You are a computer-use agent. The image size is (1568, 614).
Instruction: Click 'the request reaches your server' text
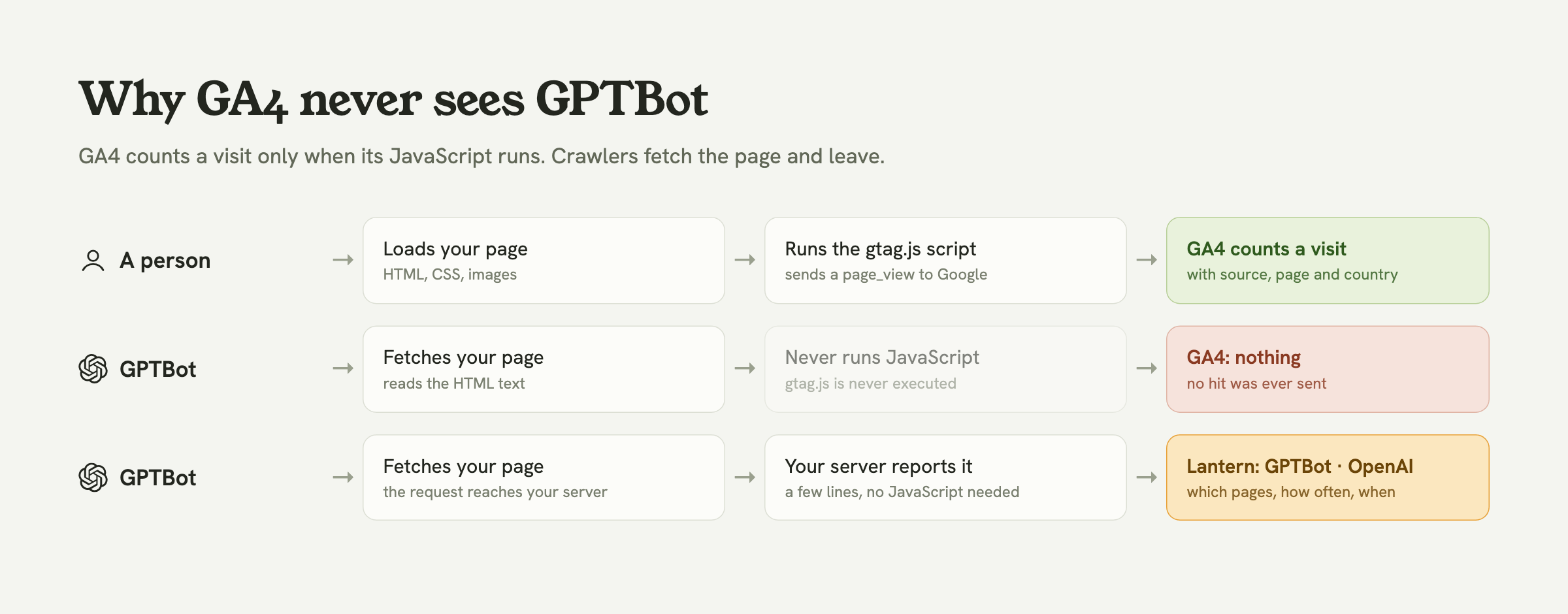(x=495, y=493)
